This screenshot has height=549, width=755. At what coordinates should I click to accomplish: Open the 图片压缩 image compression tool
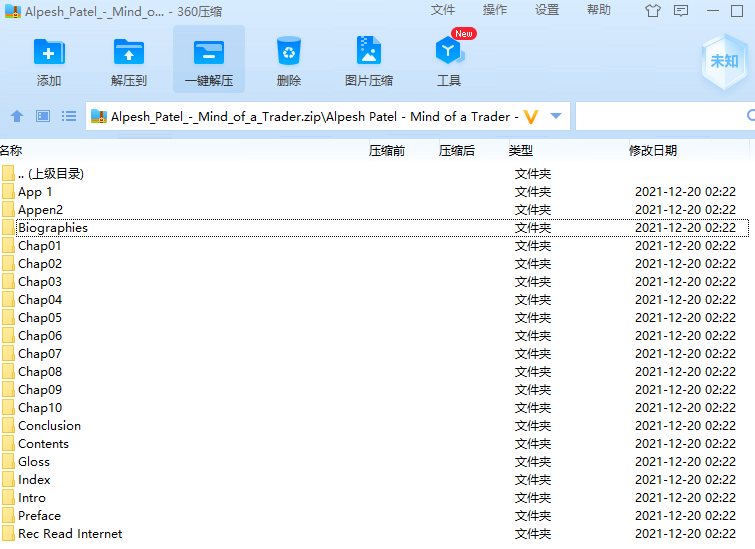[368, 51]
